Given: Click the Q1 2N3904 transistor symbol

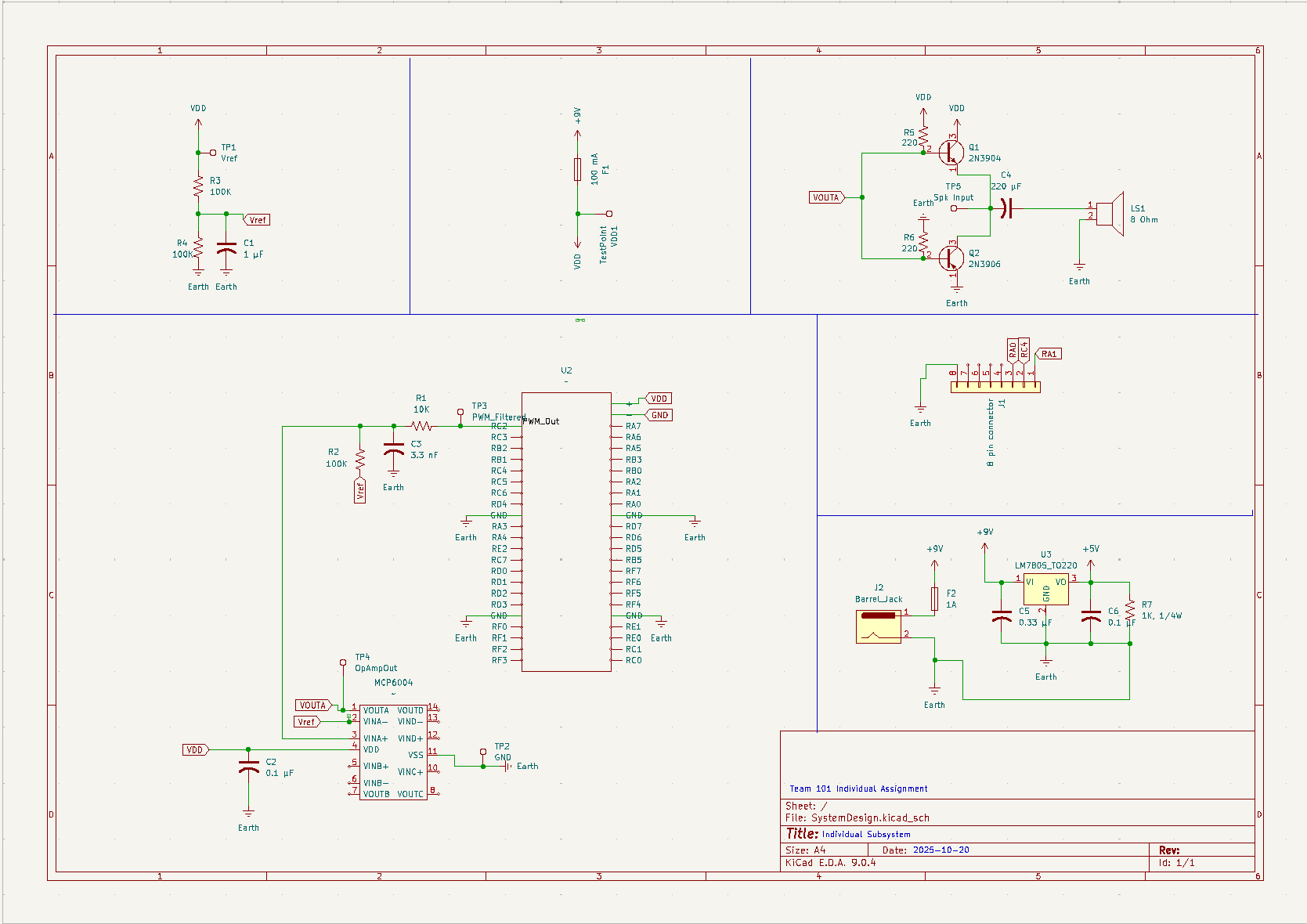Looking at the screenshot, I should (x=951, y=152).
